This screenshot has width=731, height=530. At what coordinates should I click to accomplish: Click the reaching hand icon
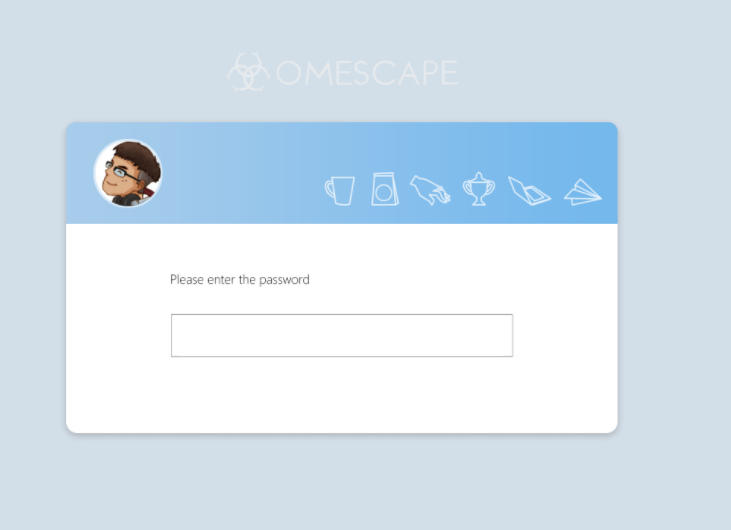point(430,190)
